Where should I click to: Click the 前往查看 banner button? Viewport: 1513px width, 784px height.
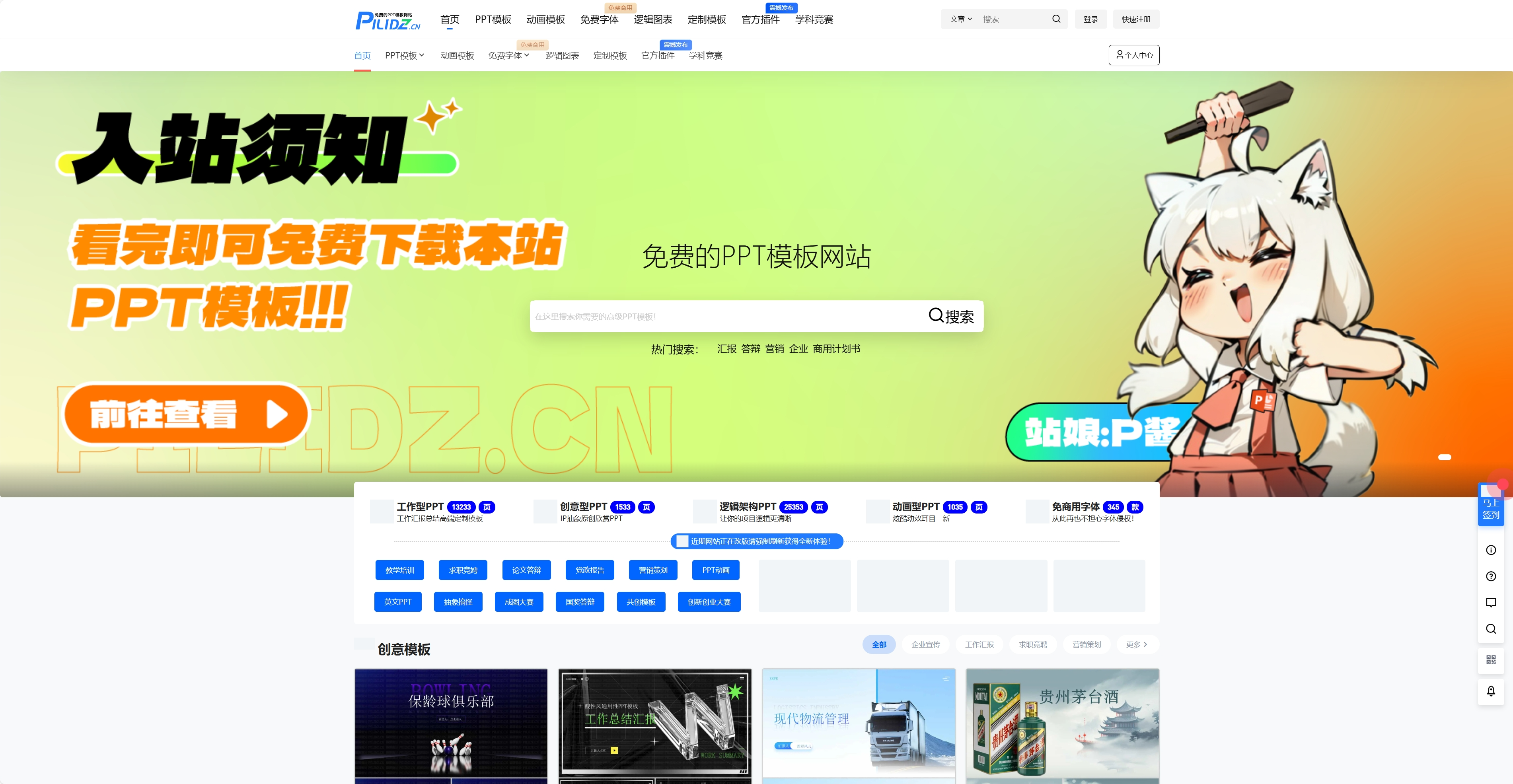tap(187, 414)
